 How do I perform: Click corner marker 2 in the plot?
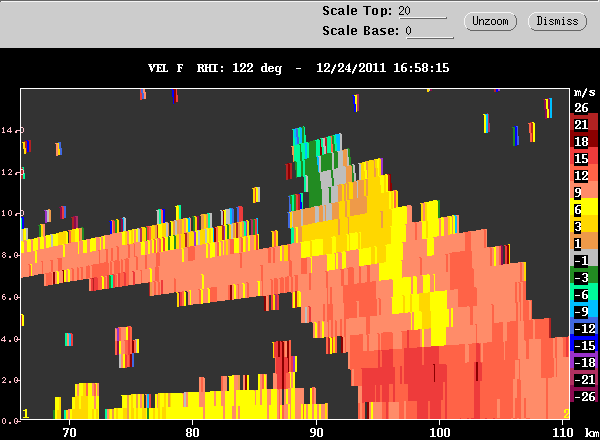tap(566, 414)
